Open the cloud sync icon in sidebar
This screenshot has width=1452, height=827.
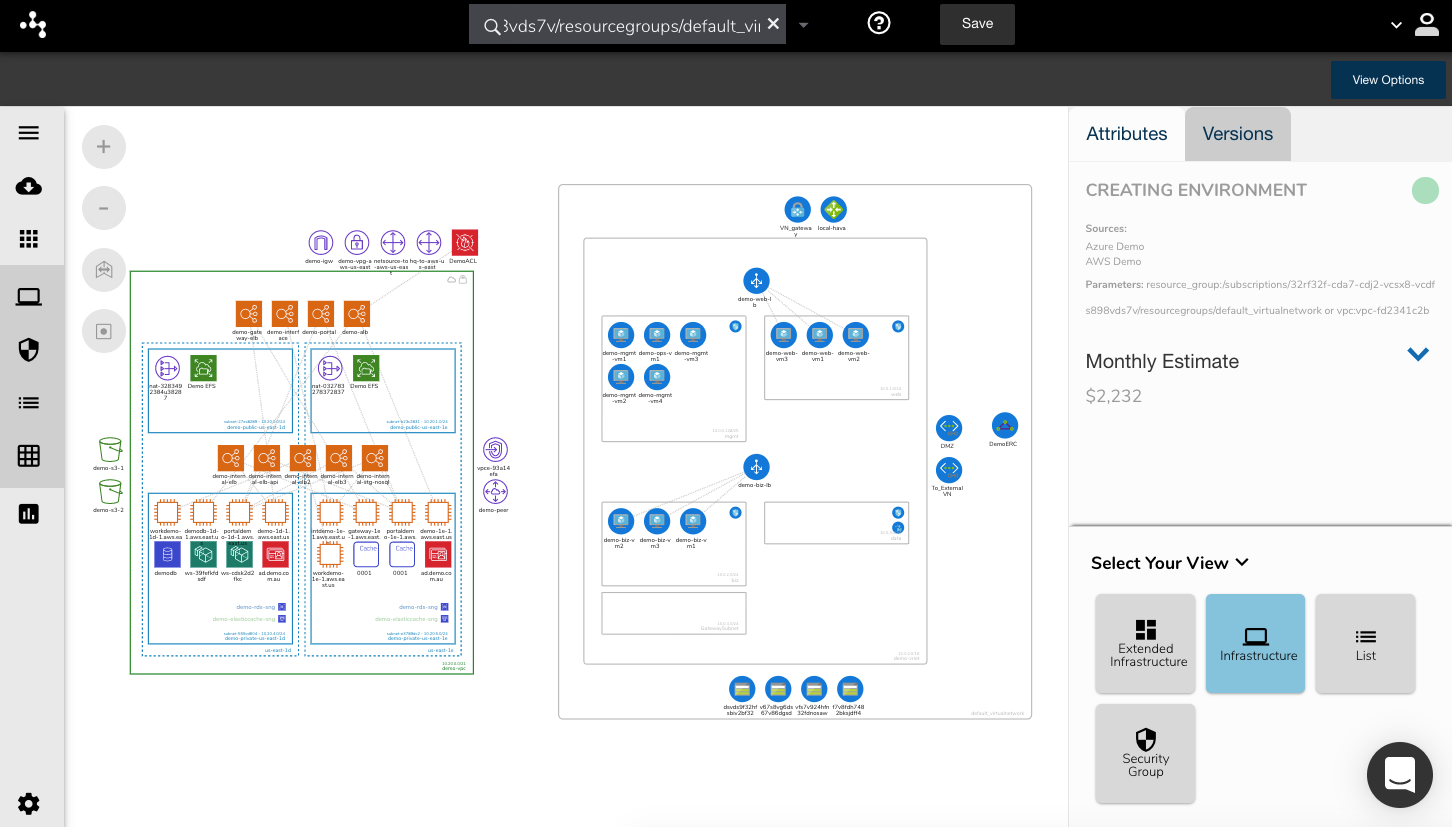[29, 186]
